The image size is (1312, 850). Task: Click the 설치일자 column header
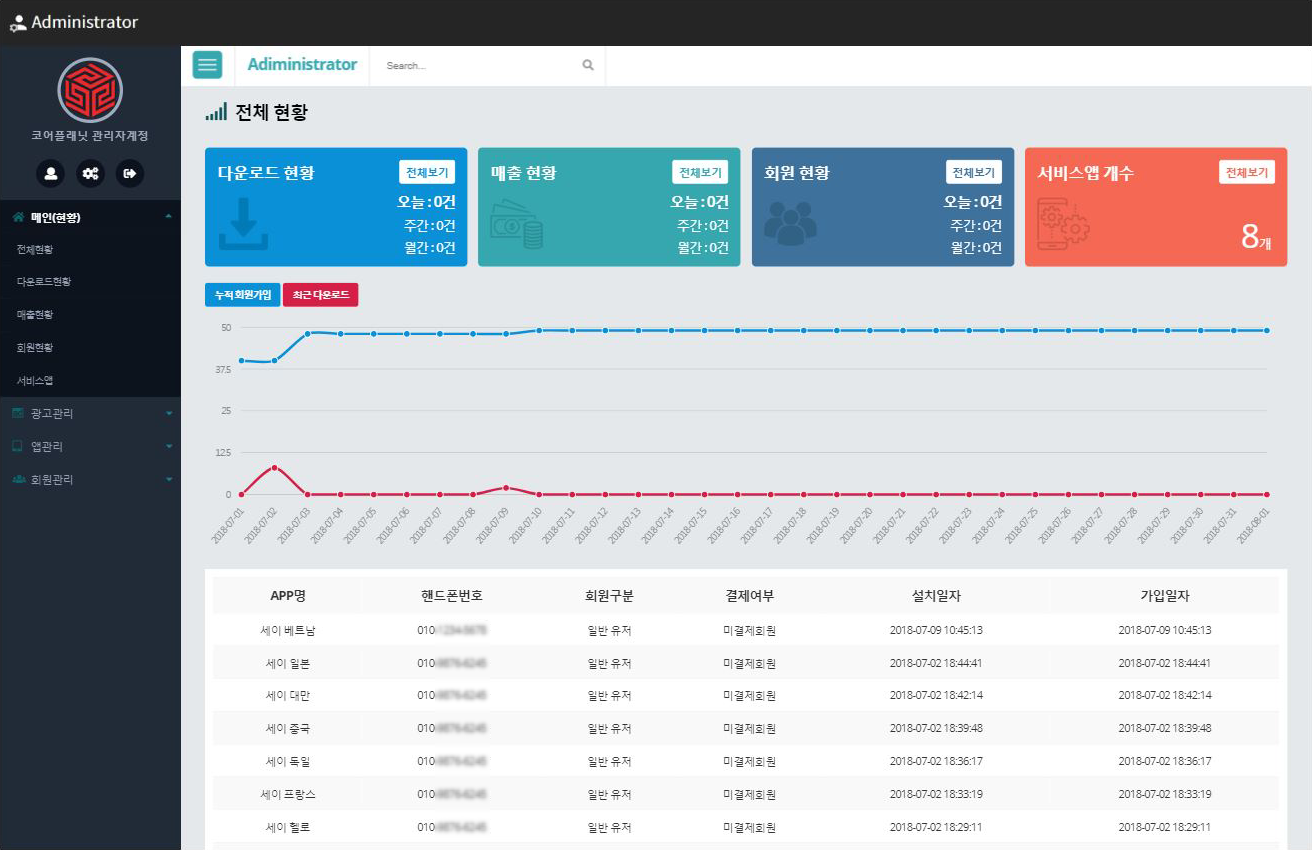936,596
